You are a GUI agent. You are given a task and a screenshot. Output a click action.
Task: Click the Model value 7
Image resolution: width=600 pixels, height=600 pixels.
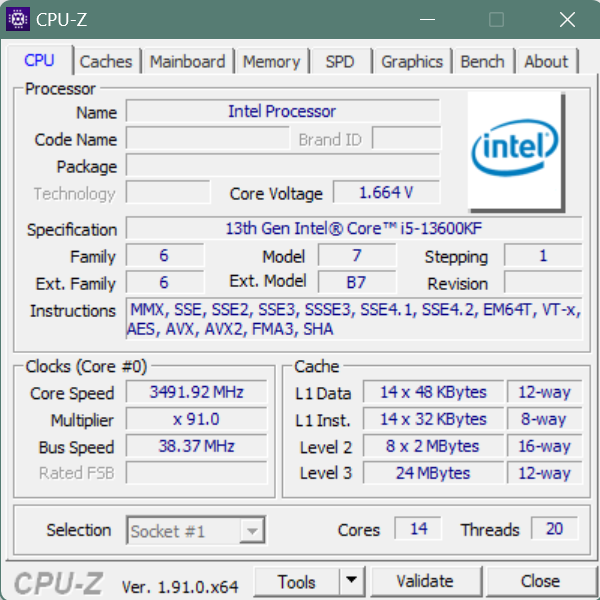point(357,255)
